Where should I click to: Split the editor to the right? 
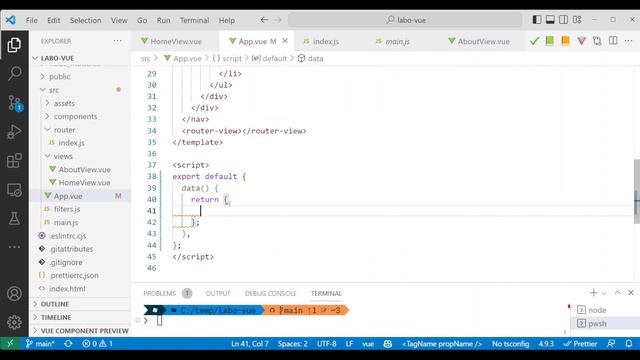coord(613,41)
